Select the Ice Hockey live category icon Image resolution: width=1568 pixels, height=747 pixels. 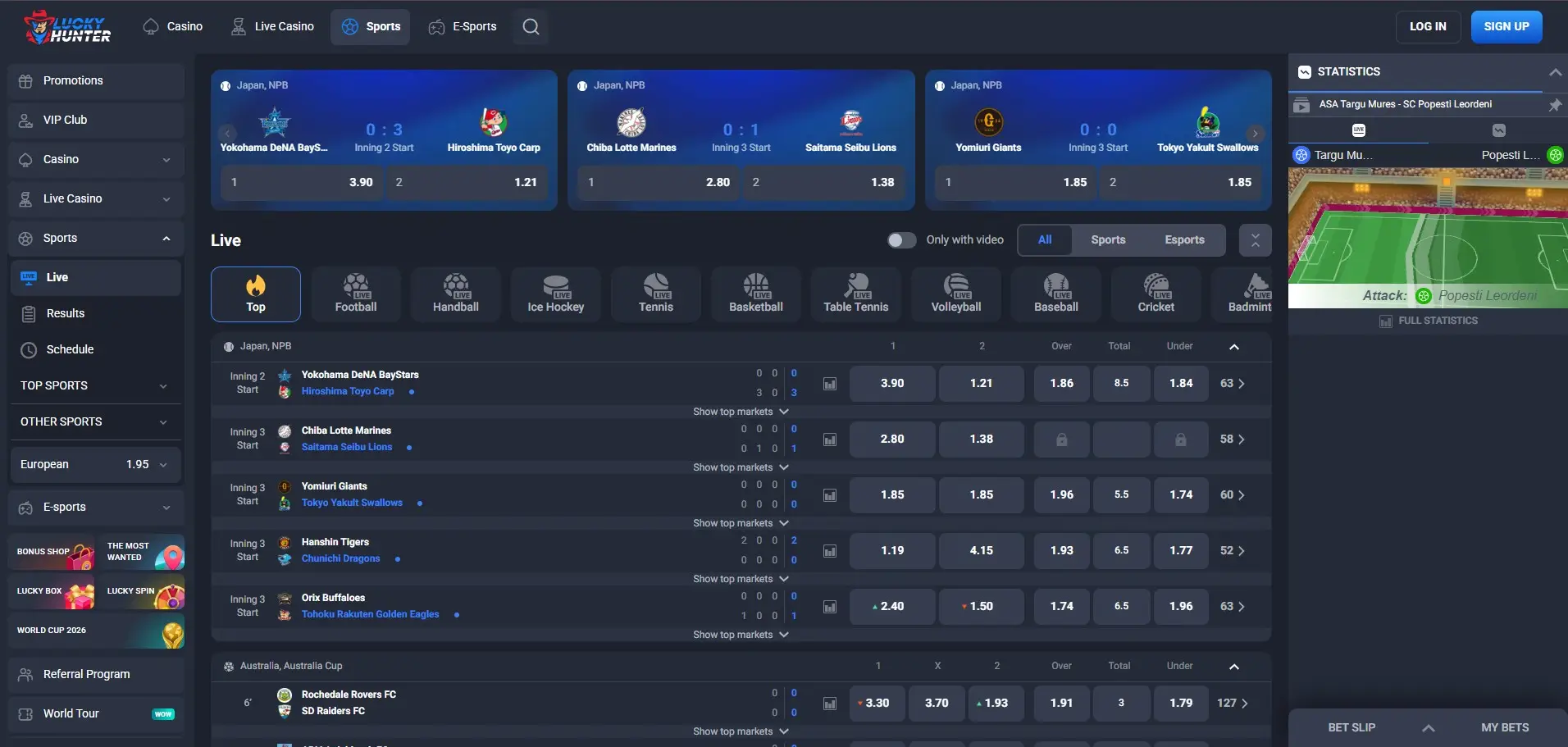pyautogui.click(x=556, y=294)
